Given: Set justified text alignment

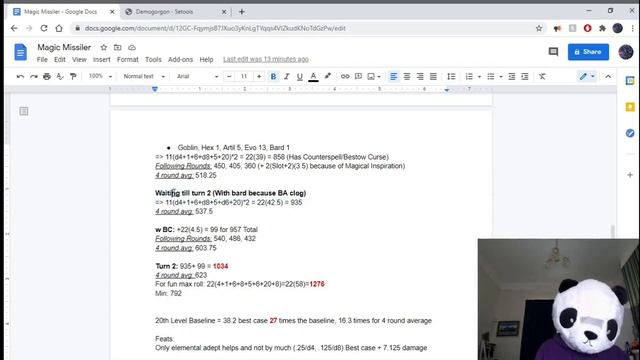Looking at the screenshot, I should 433,76.
